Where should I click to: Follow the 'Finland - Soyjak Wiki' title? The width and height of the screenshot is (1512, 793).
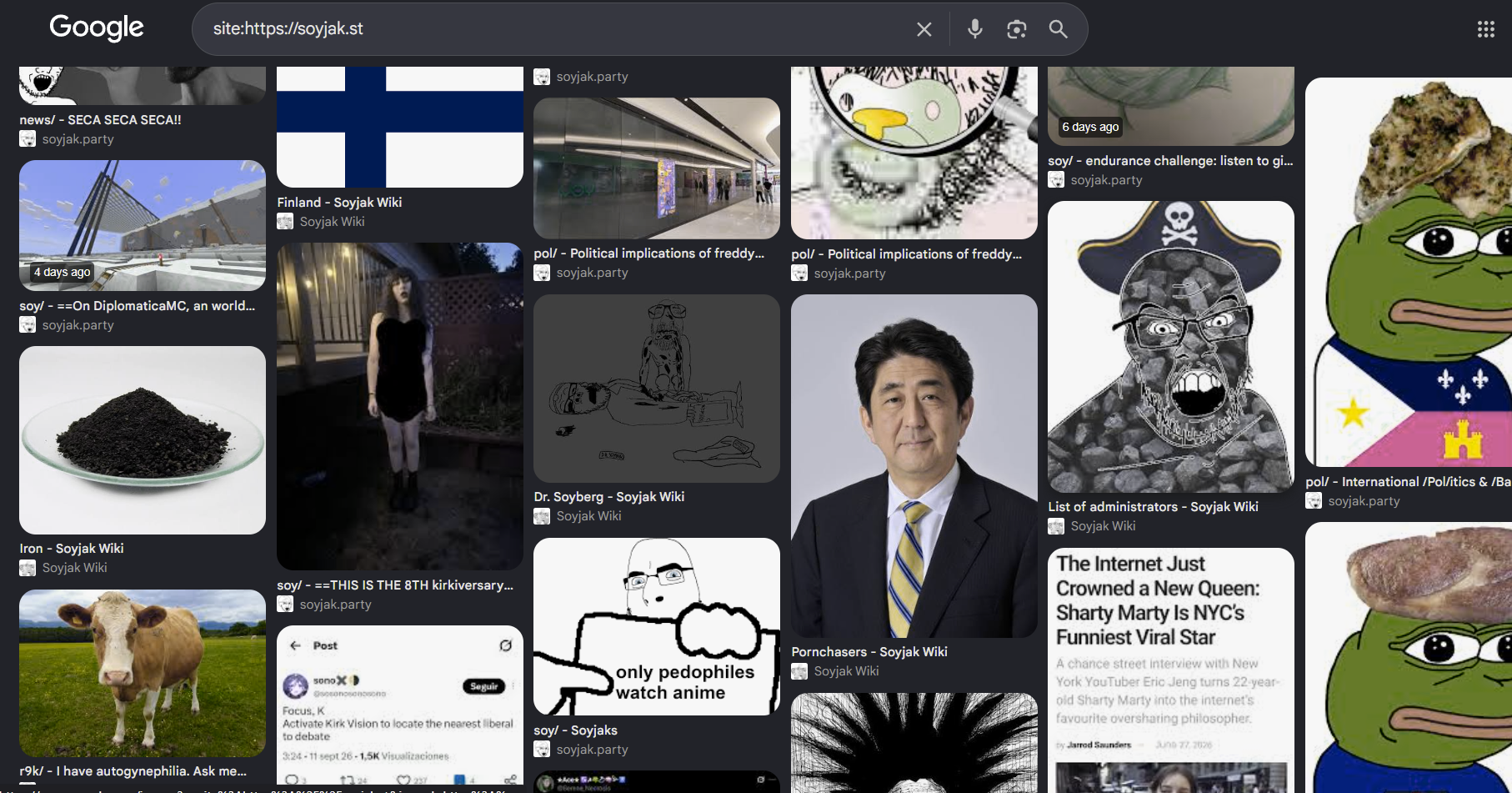click(339, 202)
